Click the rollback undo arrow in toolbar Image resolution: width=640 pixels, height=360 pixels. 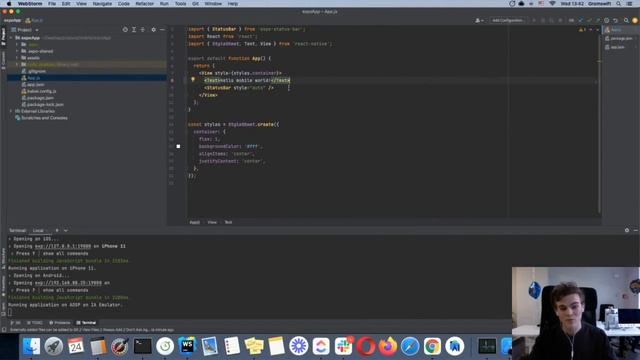pyautogui.click(x=616, y=20)
